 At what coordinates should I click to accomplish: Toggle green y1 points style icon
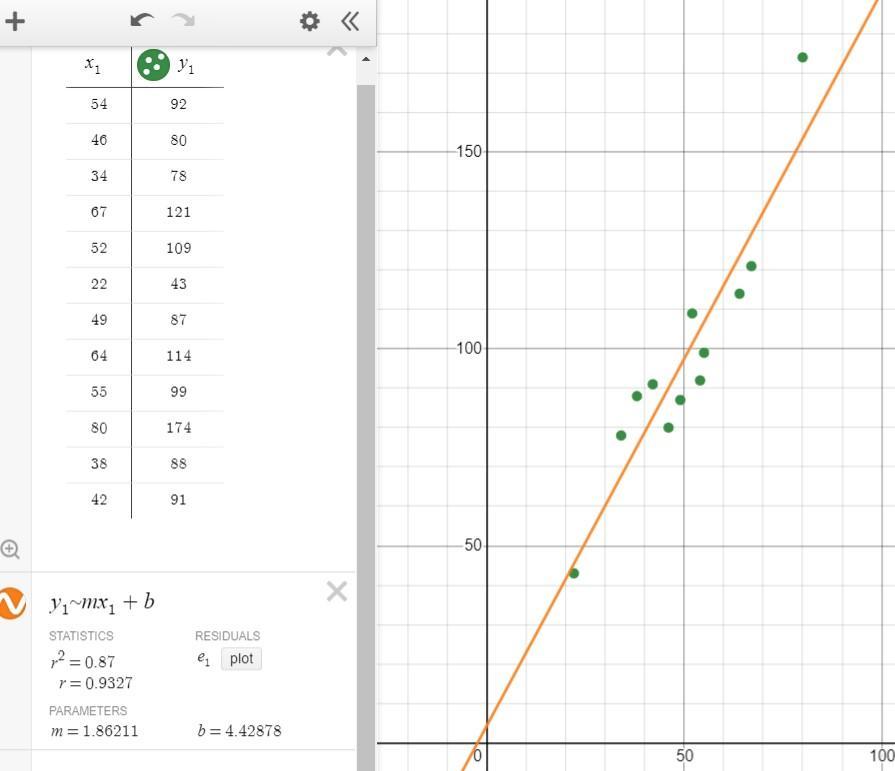(153, 65)
